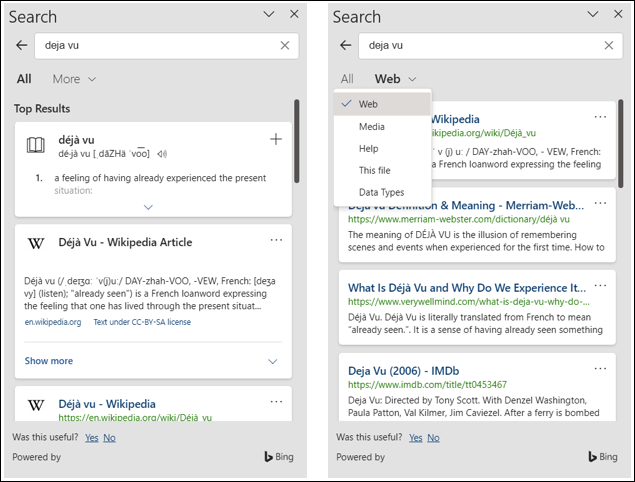Answer Yes to useful in left panel

[x=92, y=438]
